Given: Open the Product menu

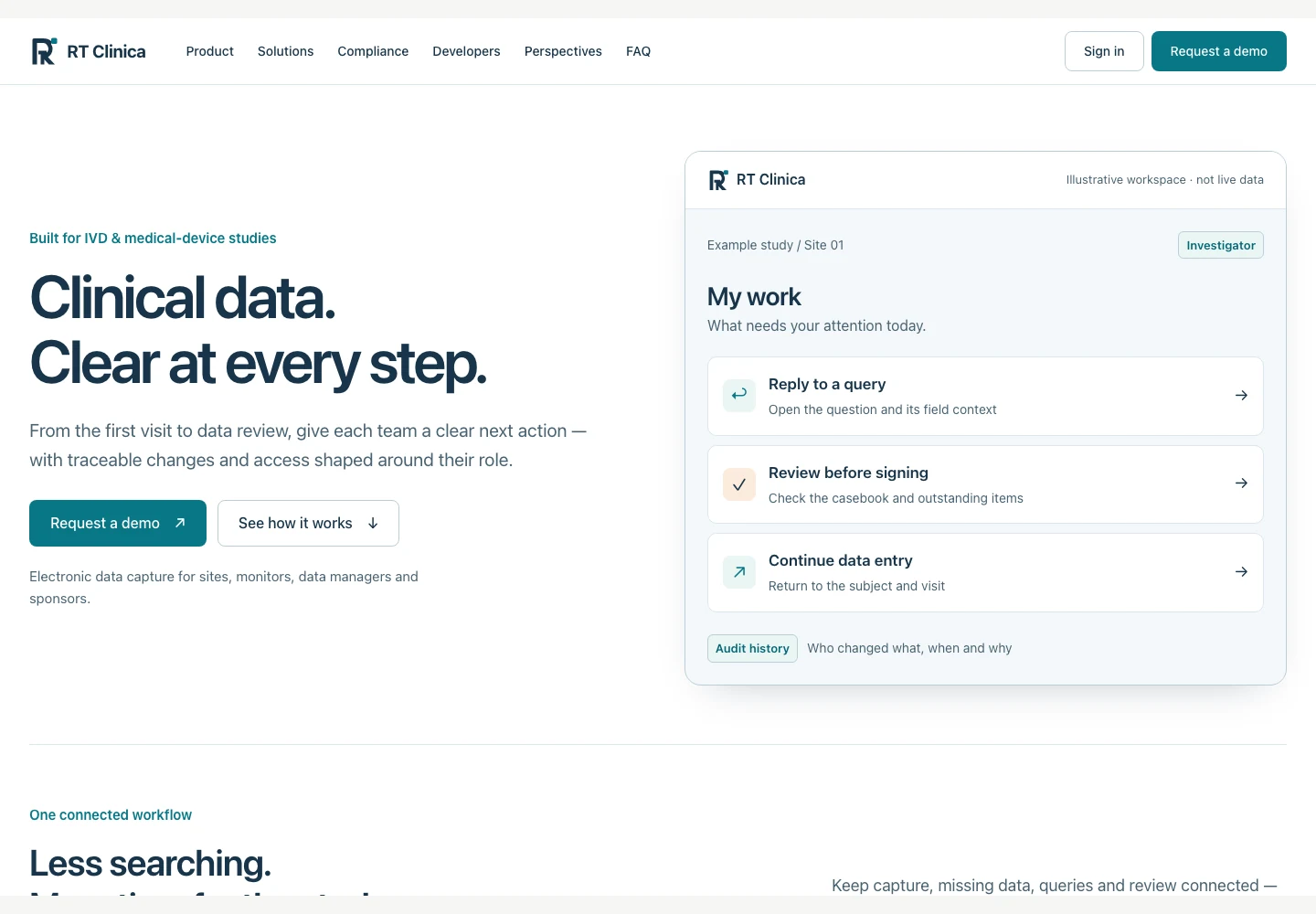Looking at the screenshot, I should pyautogui.click(x=210, y=51).
